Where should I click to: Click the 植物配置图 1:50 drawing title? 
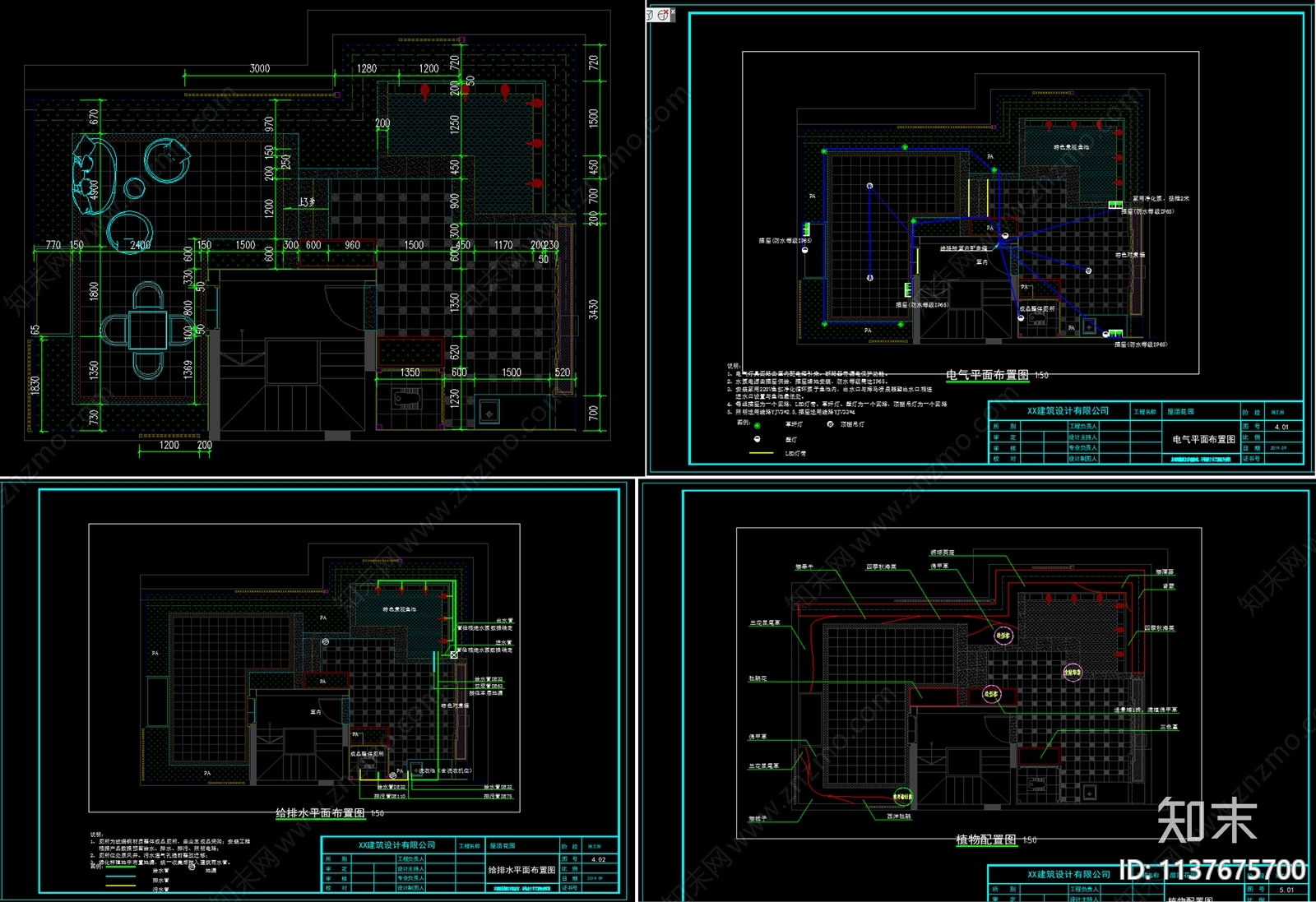(996, 840)
